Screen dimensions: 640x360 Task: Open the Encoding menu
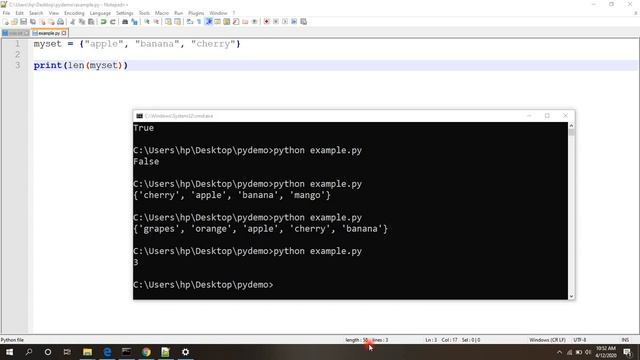click(x=74, y=13)
